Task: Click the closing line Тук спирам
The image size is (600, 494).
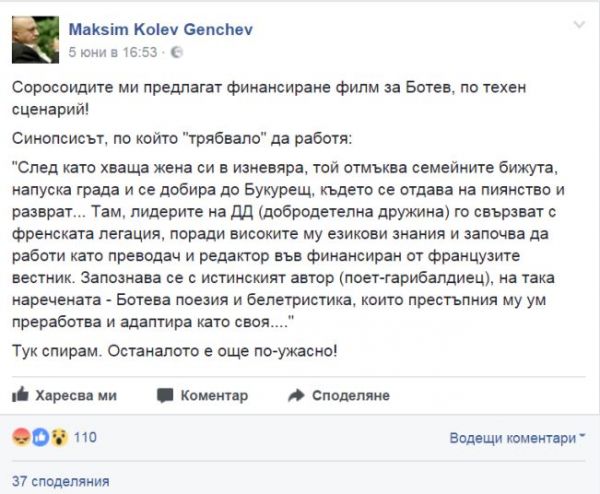Action: tap(174, 351)
